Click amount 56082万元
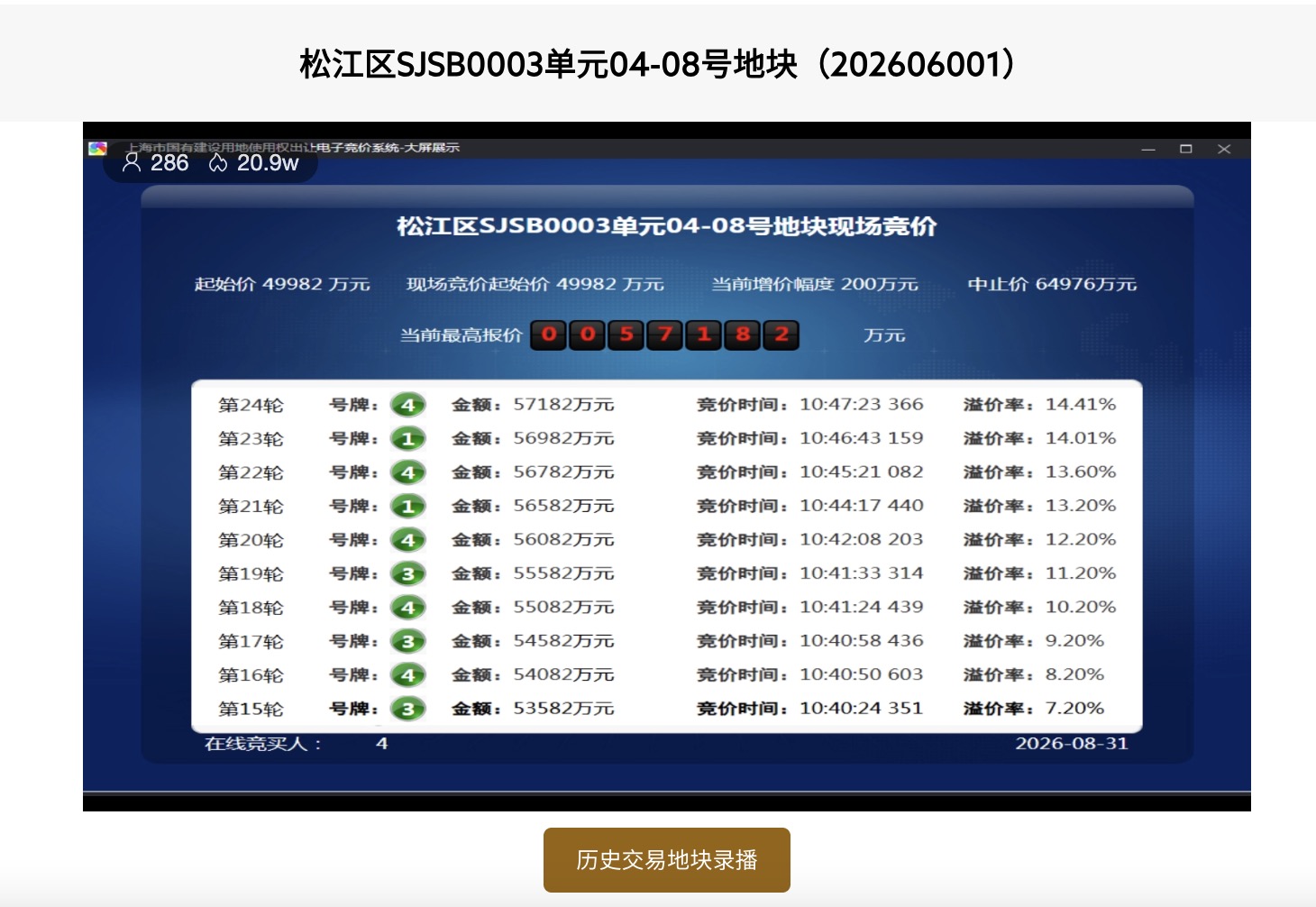 [x=563, y=540]
